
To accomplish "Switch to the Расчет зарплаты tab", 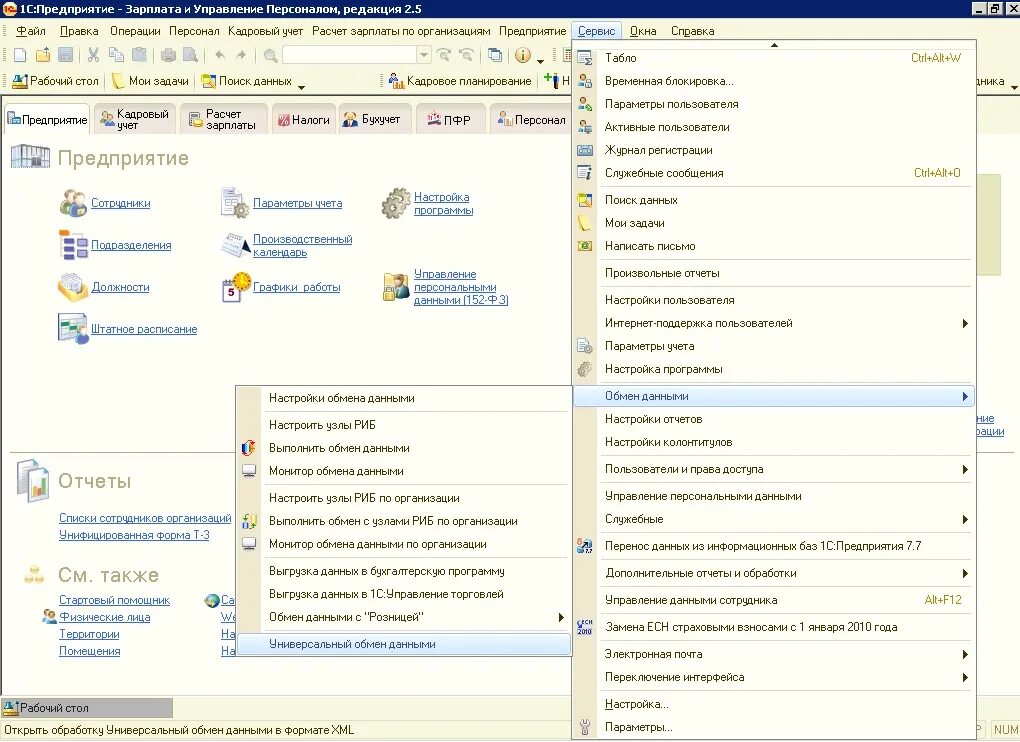I will (224, 120).
